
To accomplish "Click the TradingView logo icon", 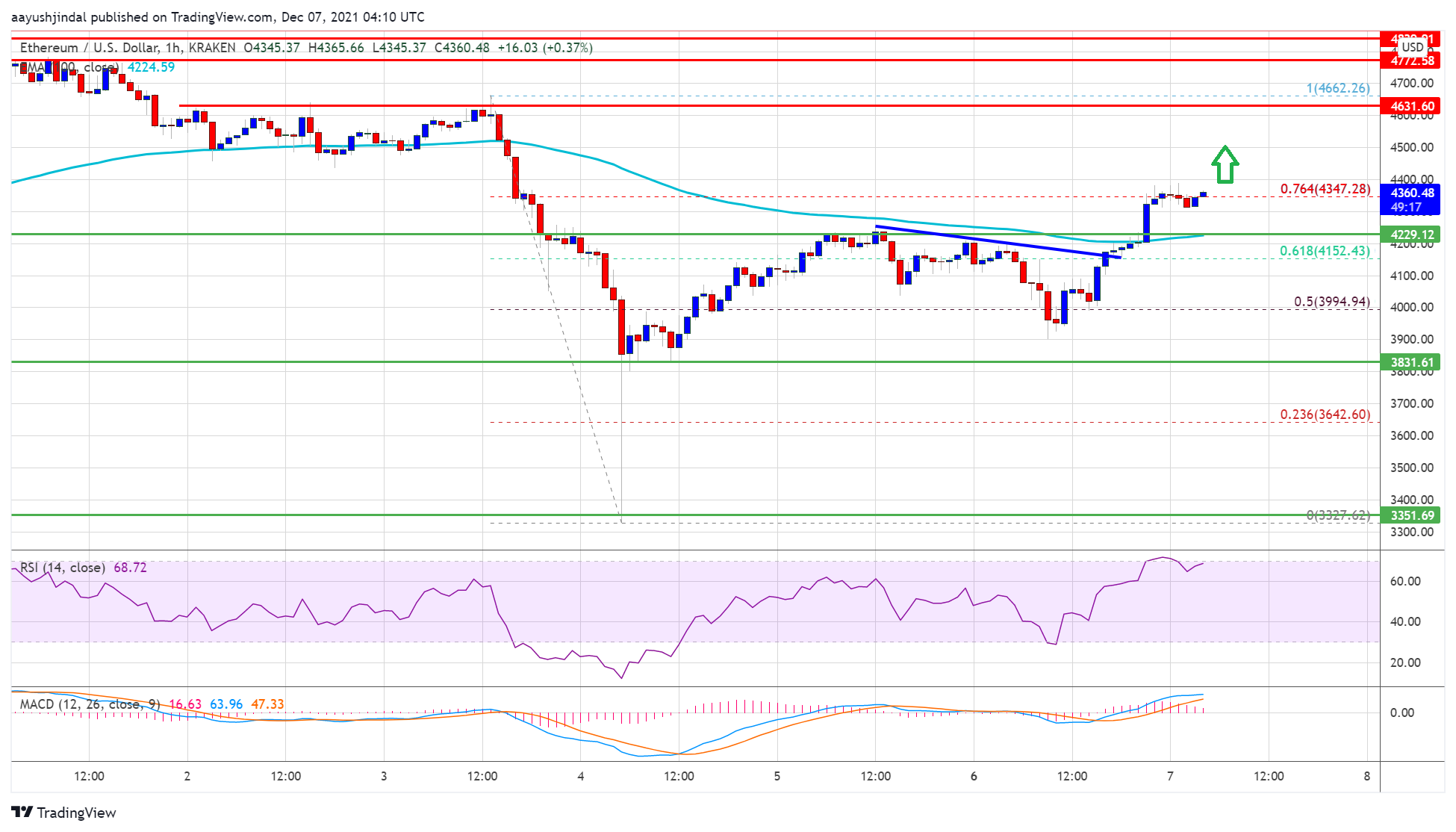I will pyautogui.click(x=22, y=813).
